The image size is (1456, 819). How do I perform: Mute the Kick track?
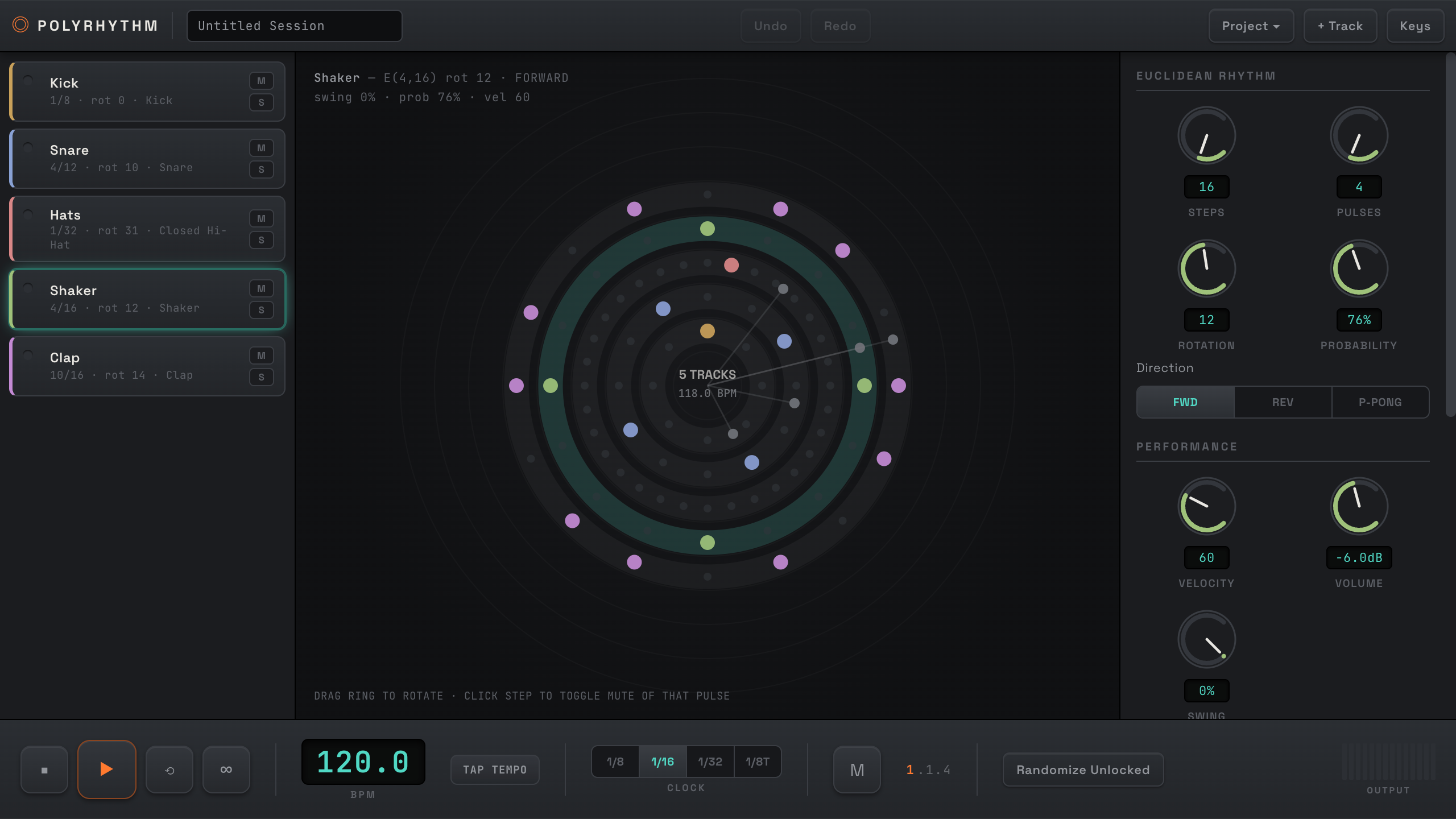click(262, 81)
